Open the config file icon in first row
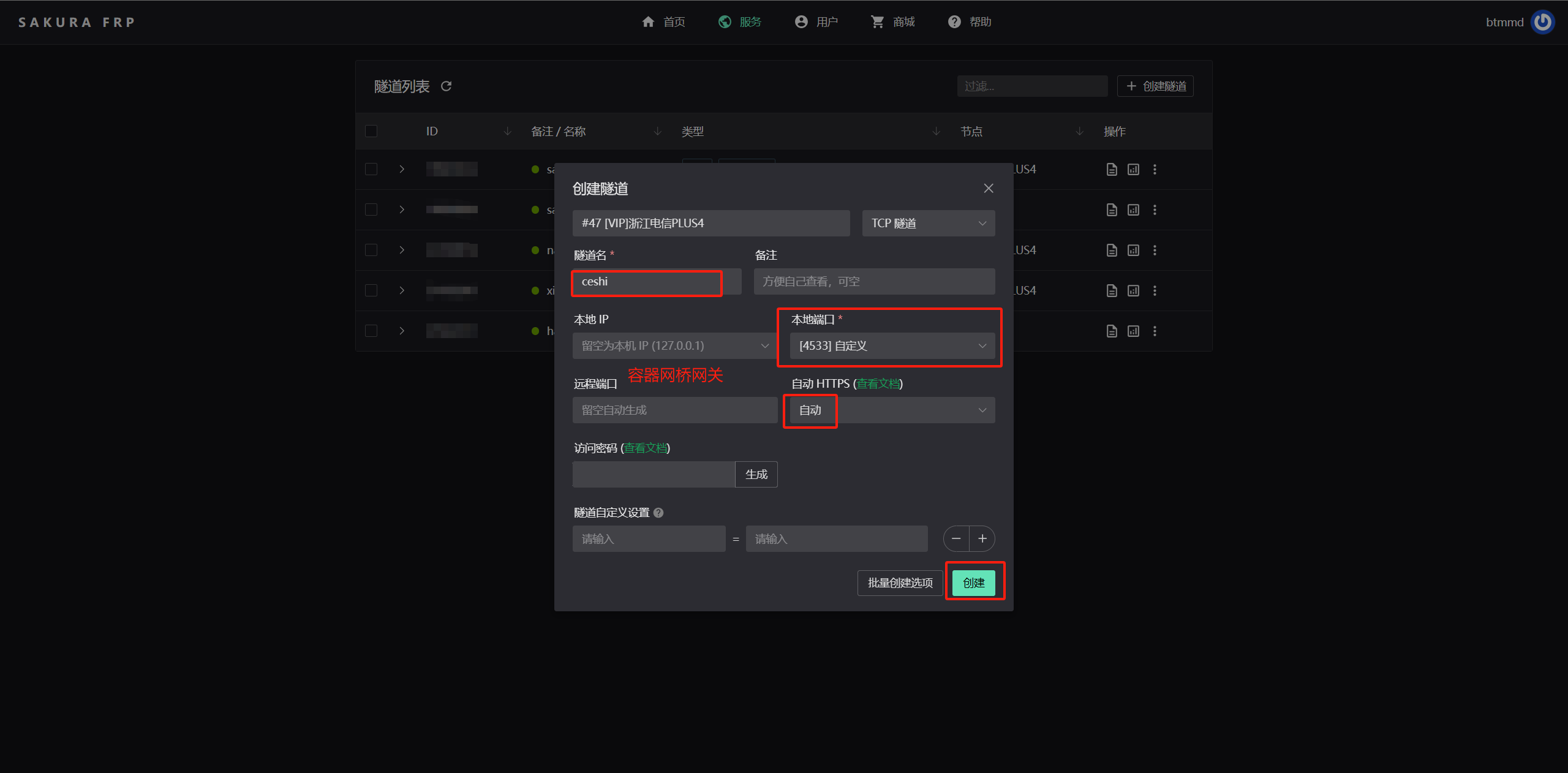This screenshot has height=773, width=1568. click(x=1112, y=170)
